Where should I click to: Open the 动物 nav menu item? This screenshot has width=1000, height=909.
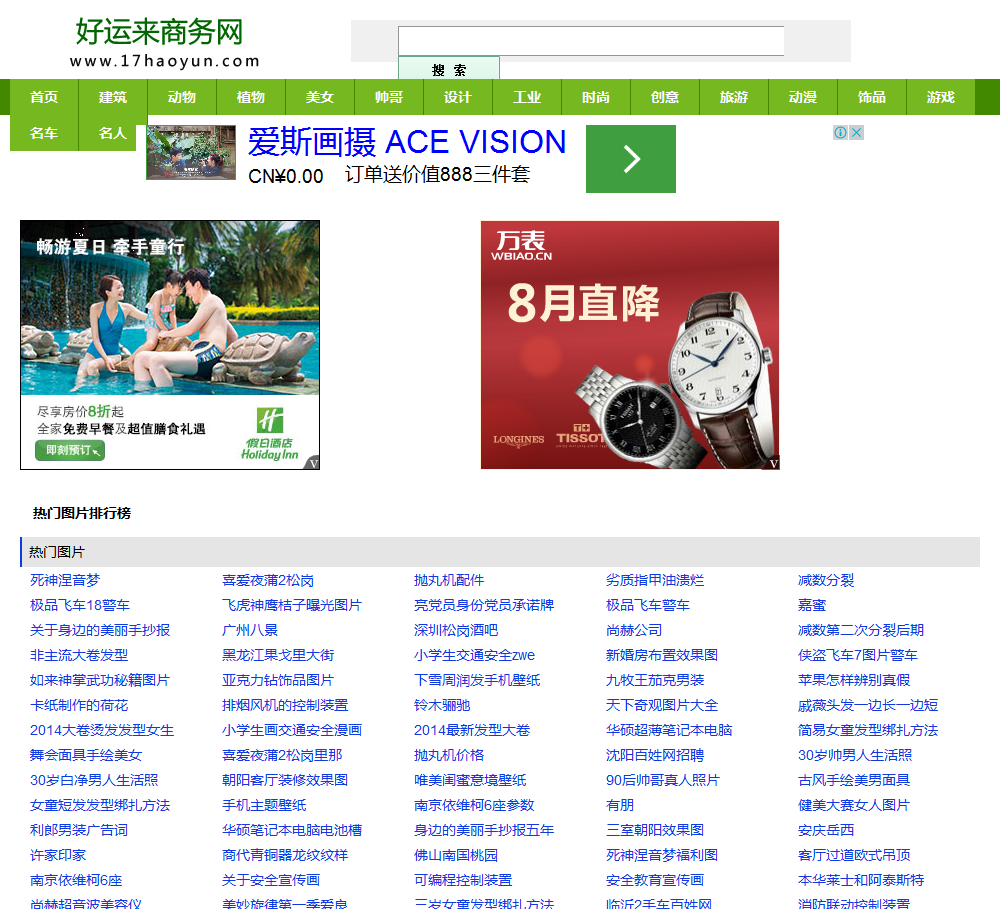182,97
